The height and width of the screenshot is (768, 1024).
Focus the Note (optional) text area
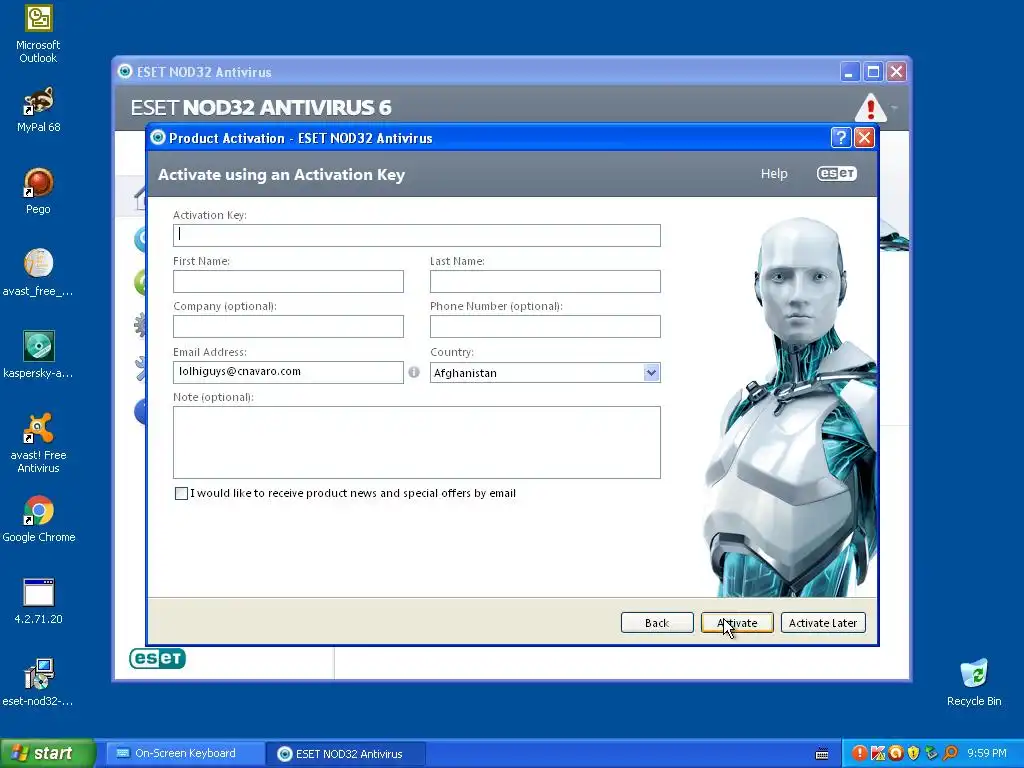coord(417,442)
